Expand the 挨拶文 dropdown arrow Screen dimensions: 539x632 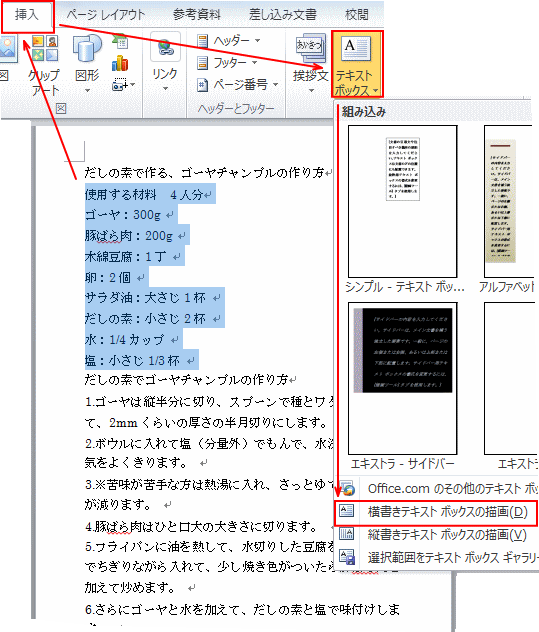[311, 90]
